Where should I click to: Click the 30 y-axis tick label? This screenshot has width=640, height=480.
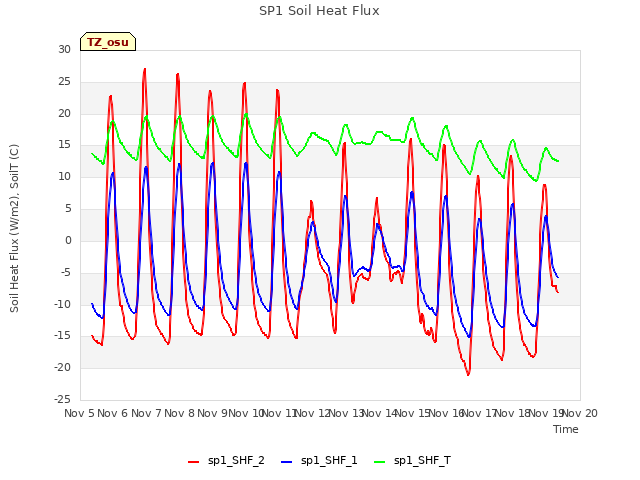pyautogui.click(x=64, y=50)
